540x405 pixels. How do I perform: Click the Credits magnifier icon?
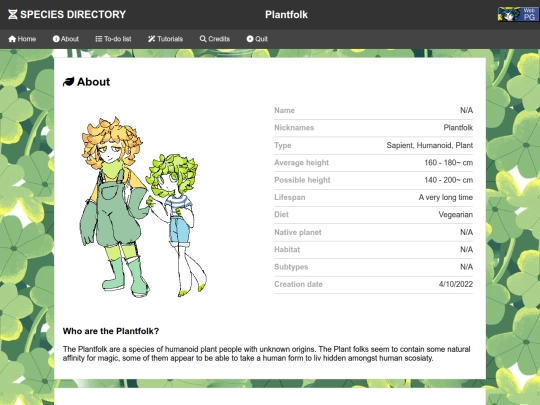[203, 39]
